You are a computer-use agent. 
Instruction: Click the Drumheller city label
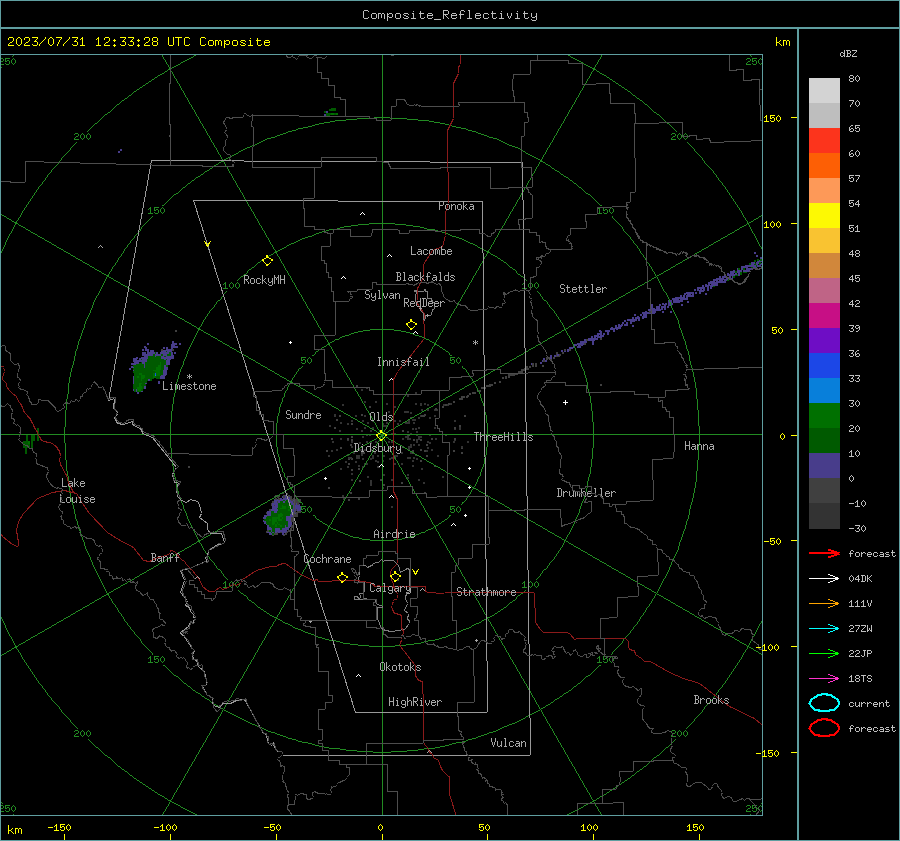tap(586, 493)
